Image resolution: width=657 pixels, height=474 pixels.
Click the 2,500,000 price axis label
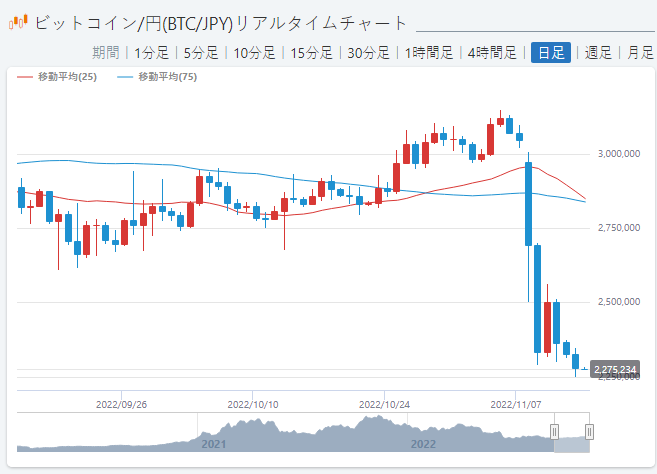click(619, 302)
